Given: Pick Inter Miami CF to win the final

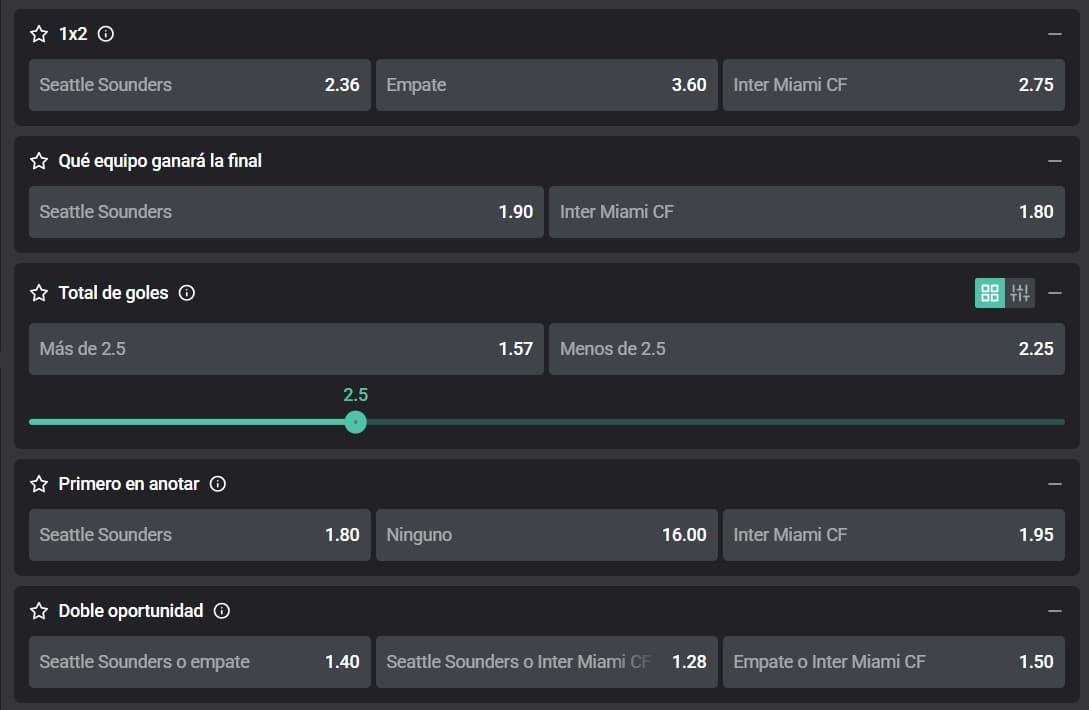Looking at the screenshot, I should coord(806,212).
